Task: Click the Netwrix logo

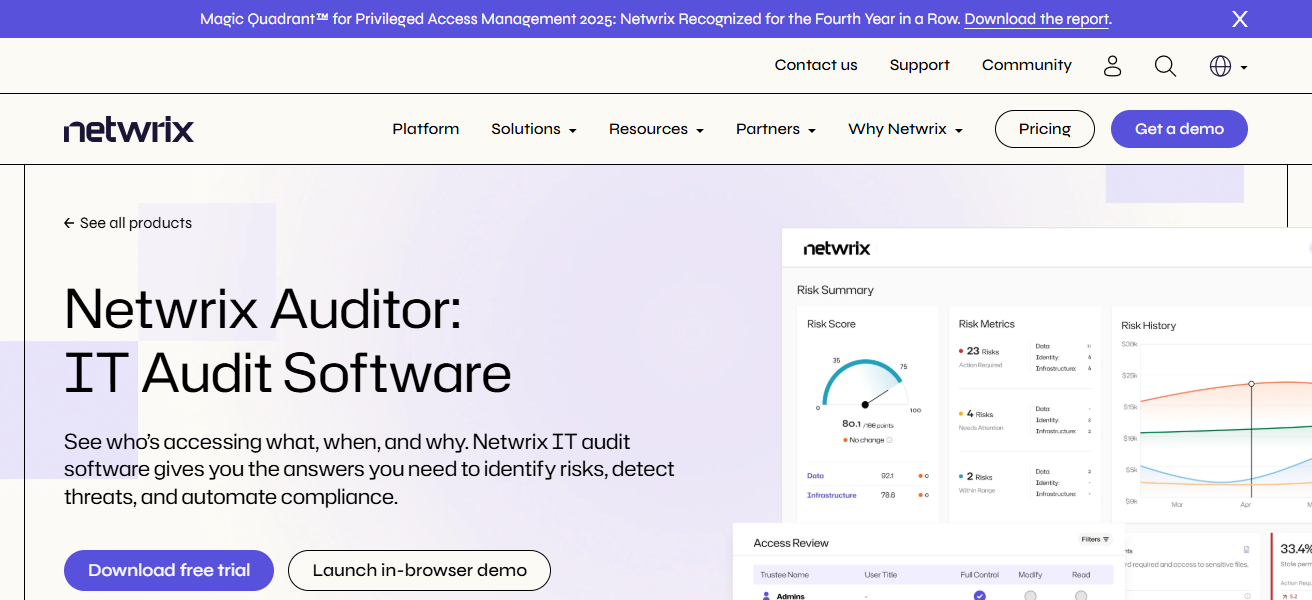Action: click(128, 128)
